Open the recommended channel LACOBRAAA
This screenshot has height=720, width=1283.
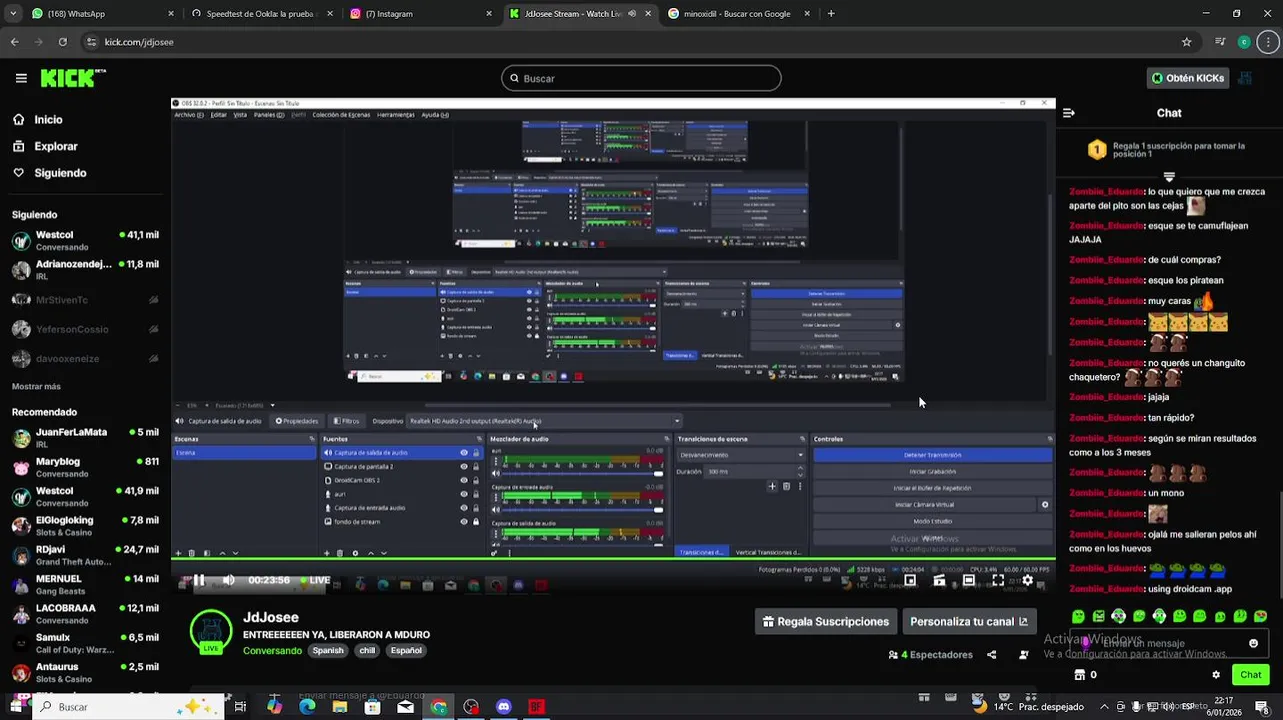[85, 614]
